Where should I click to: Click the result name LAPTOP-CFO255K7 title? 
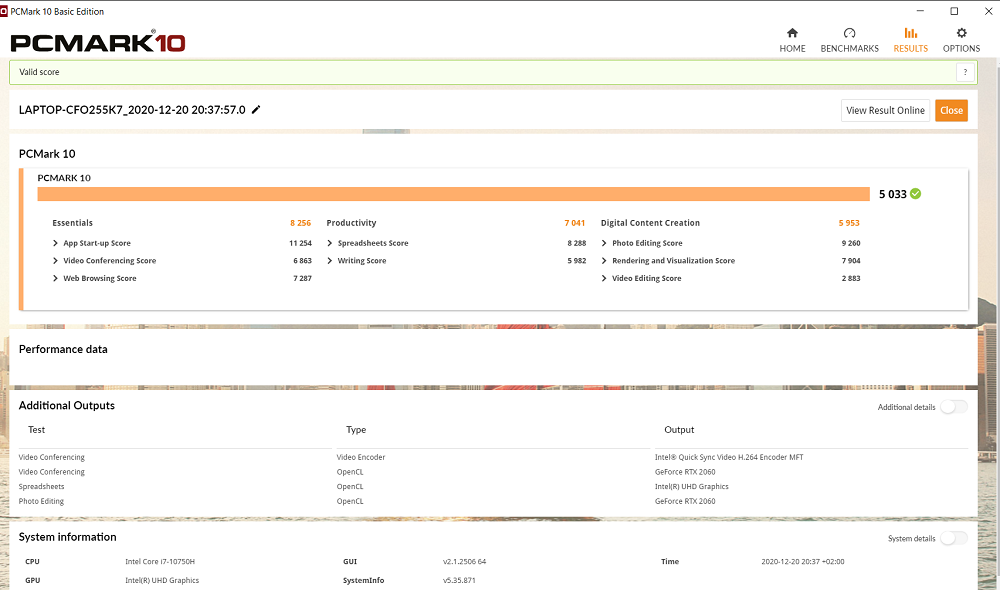pos(132,110)
